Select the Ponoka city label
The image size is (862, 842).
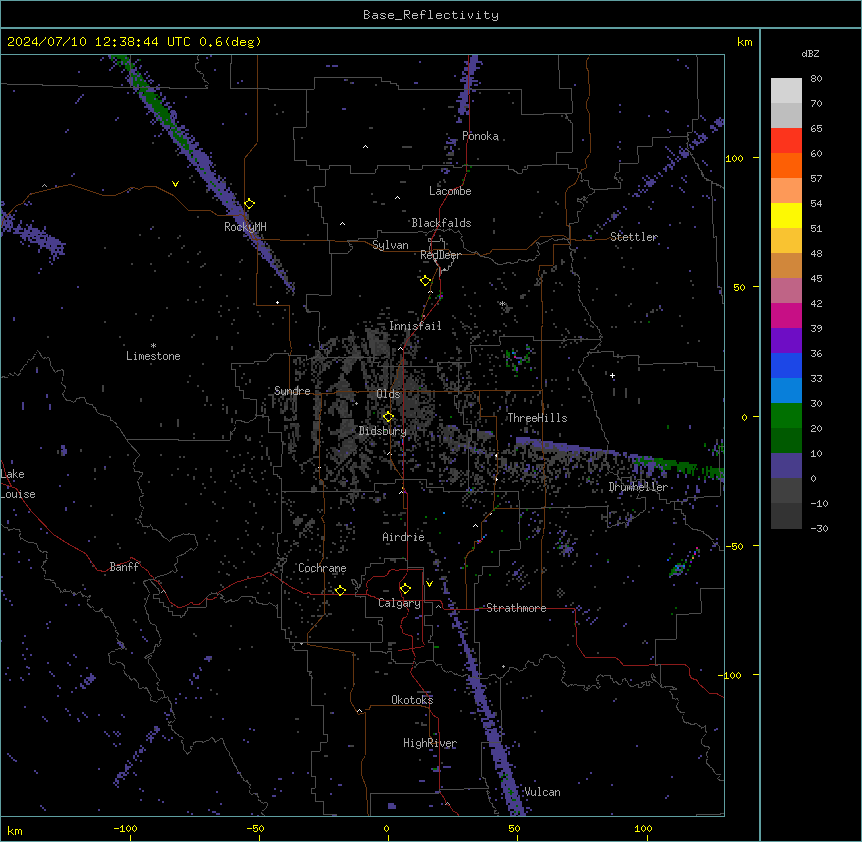click(480, 136)
